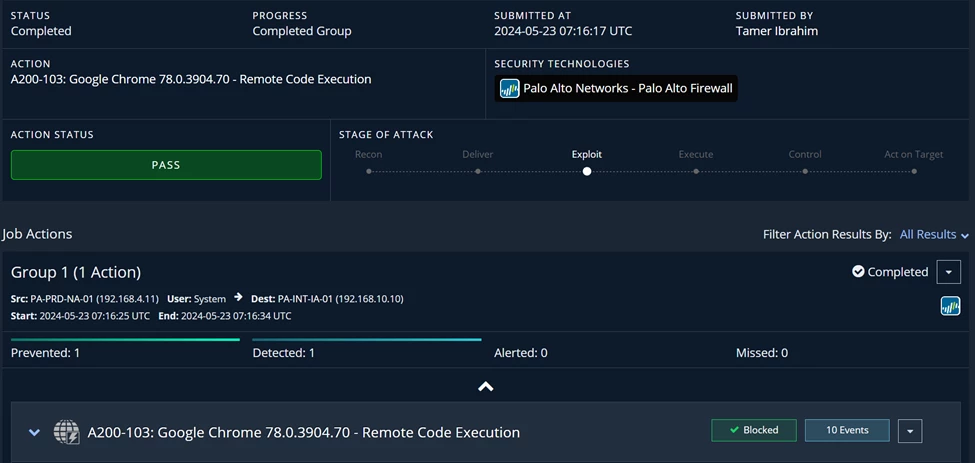Click the ACTION field value for A200-103
Screen dimensions: 975x463
191,79
